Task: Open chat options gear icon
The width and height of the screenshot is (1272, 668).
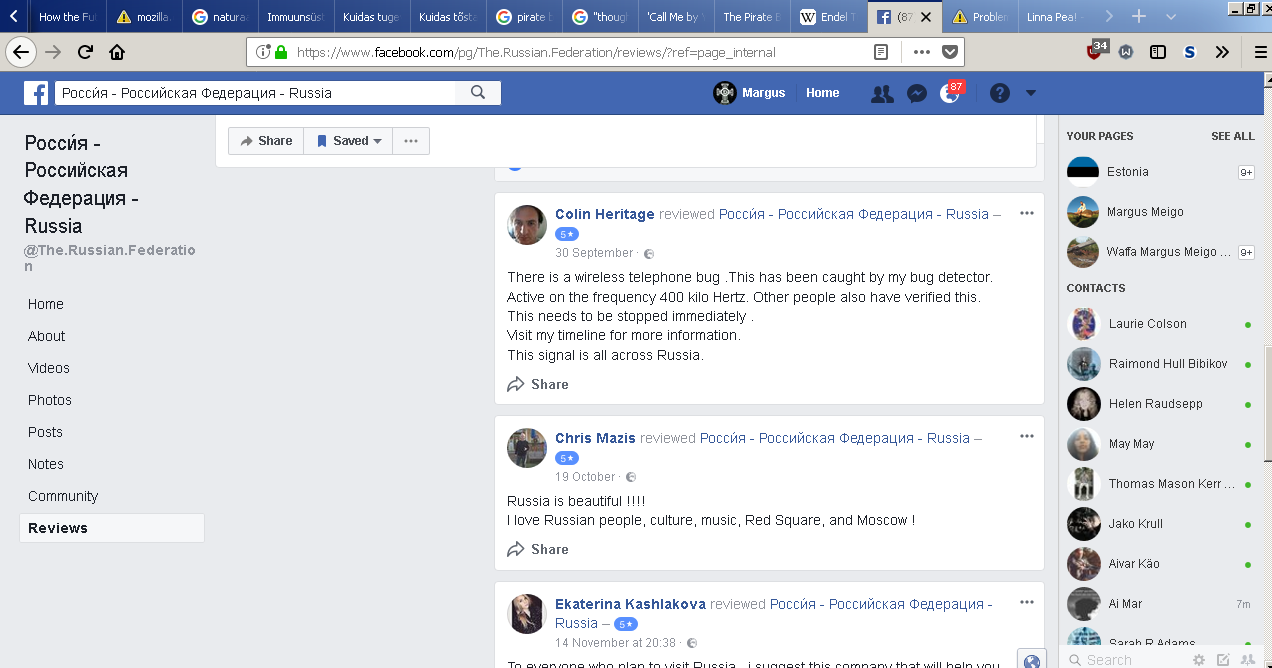Action: 1199,660
